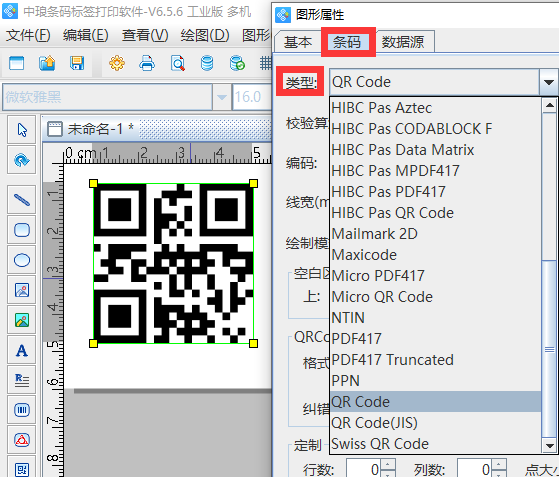
Task: Click the top-left yellow selection handle
Action: click(x=93, y=184)
